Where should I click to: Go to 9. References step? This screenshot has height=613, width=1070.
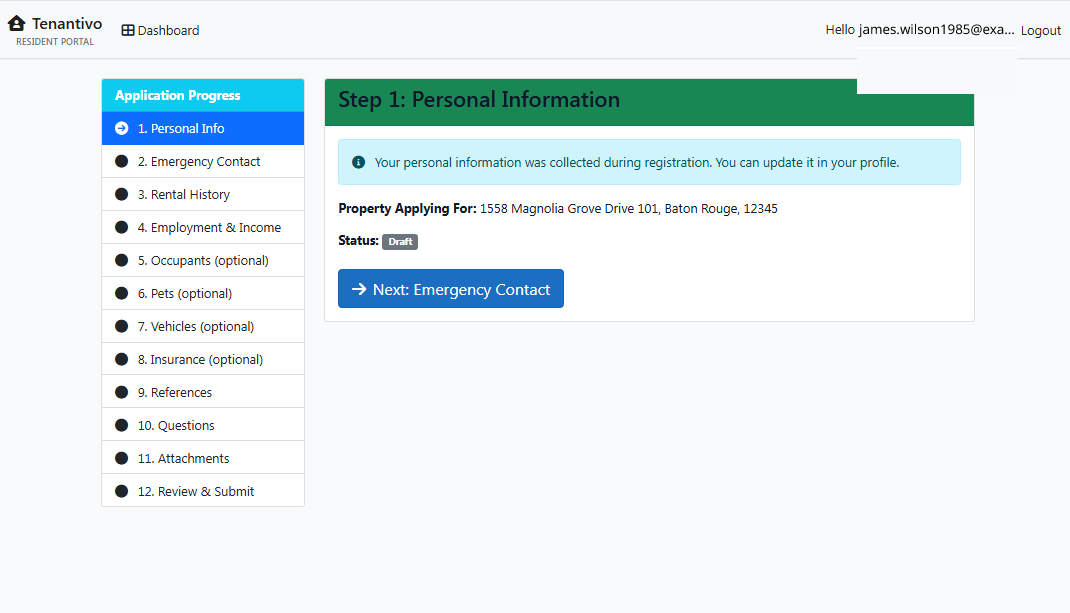[x=203, y=392]
